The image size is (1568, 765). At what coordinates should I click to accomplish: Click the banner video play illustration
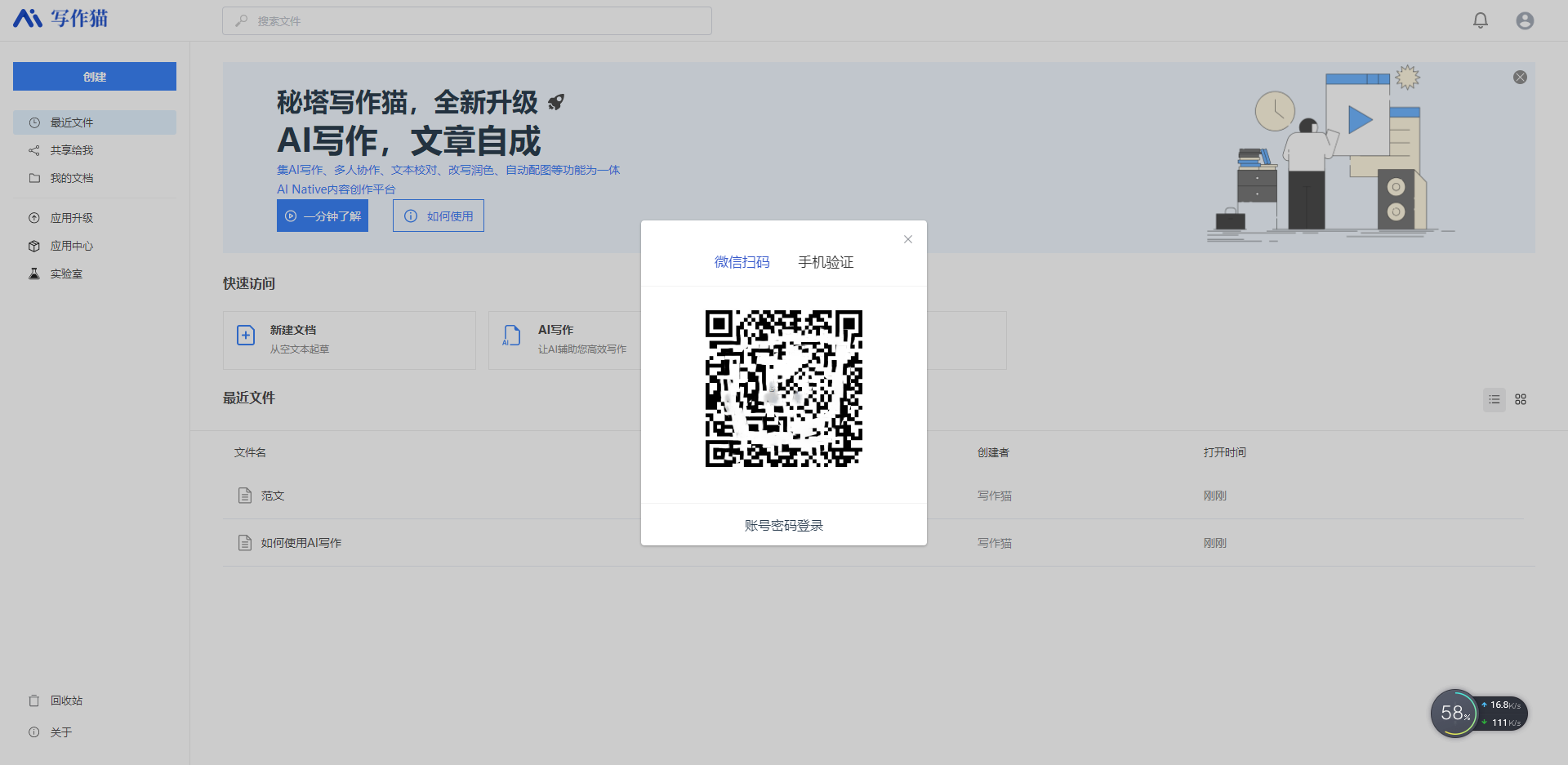[x=1359, y=120]
